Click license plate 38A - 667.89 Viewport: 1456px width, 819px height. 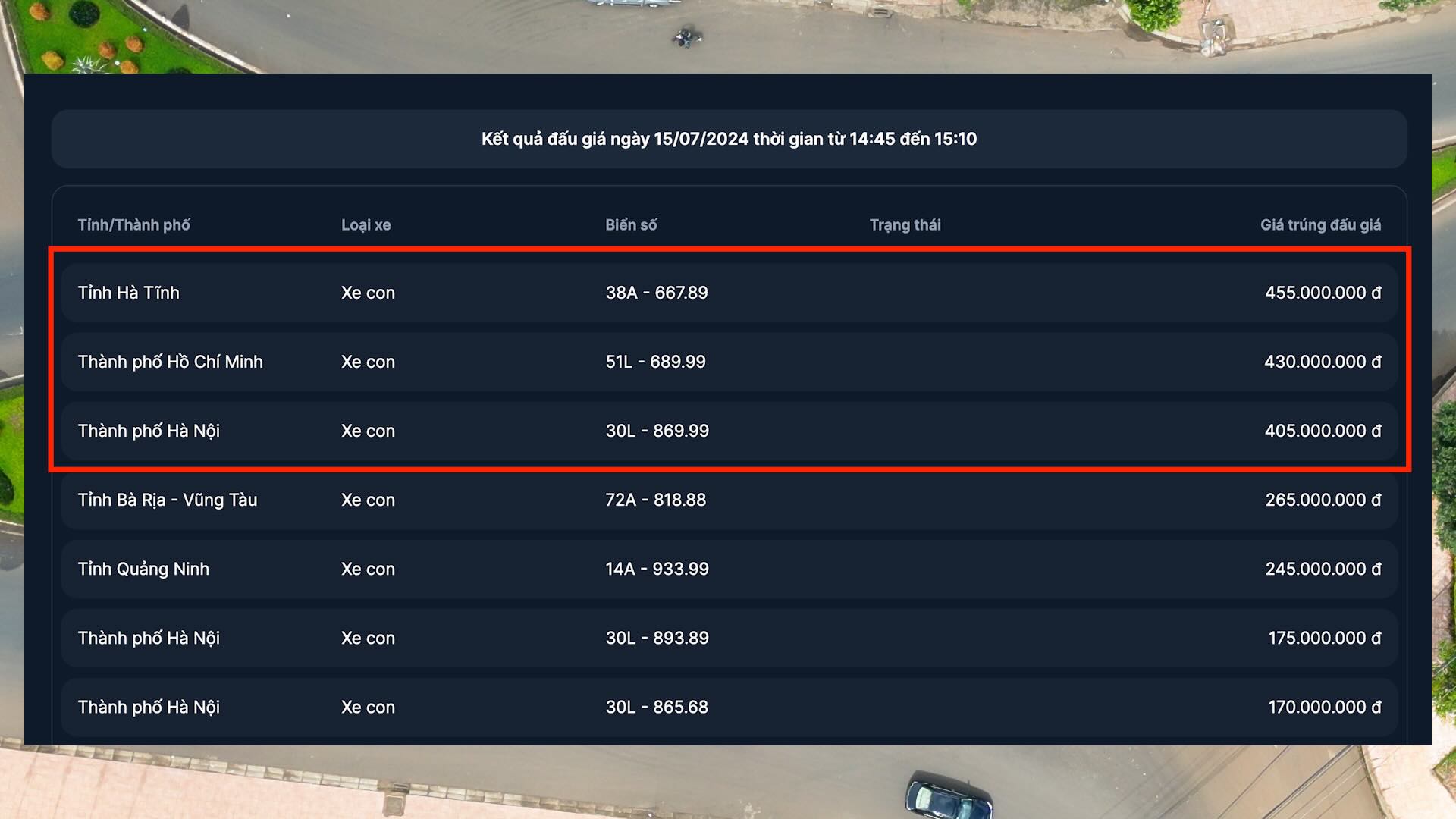pyautogui.click(x=656, y=293)
